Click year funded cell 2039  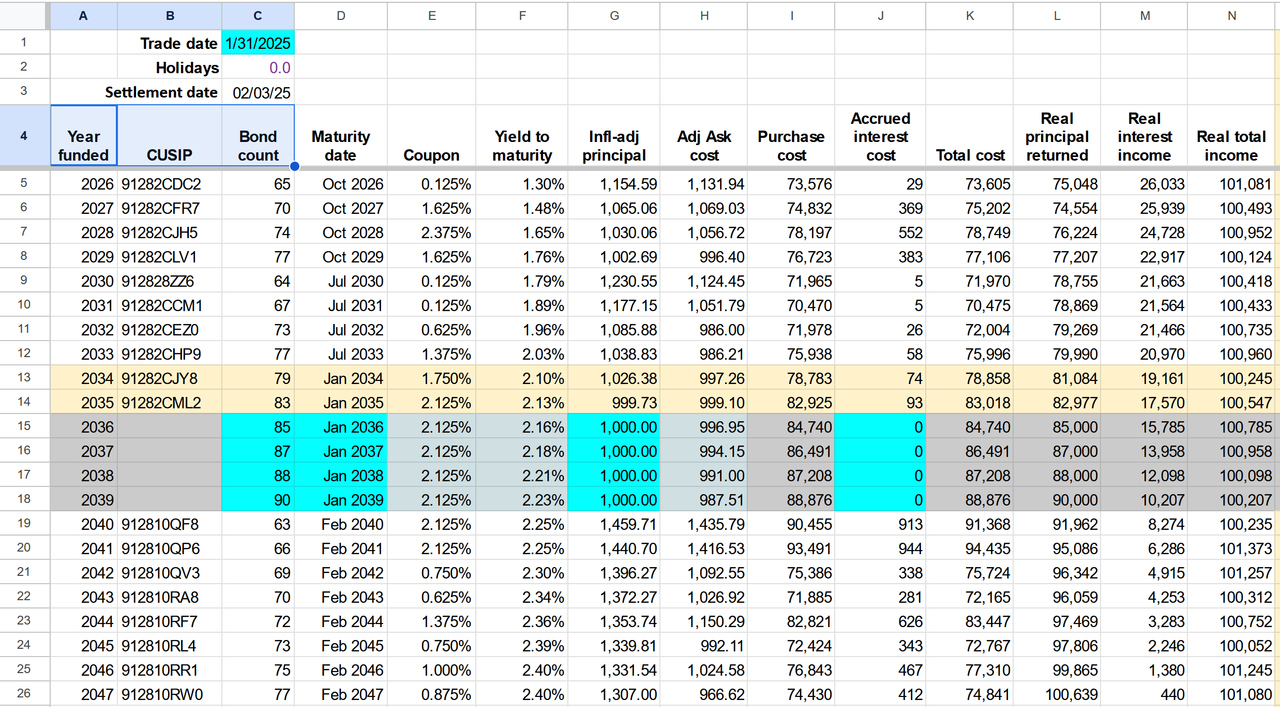[84, 500]
